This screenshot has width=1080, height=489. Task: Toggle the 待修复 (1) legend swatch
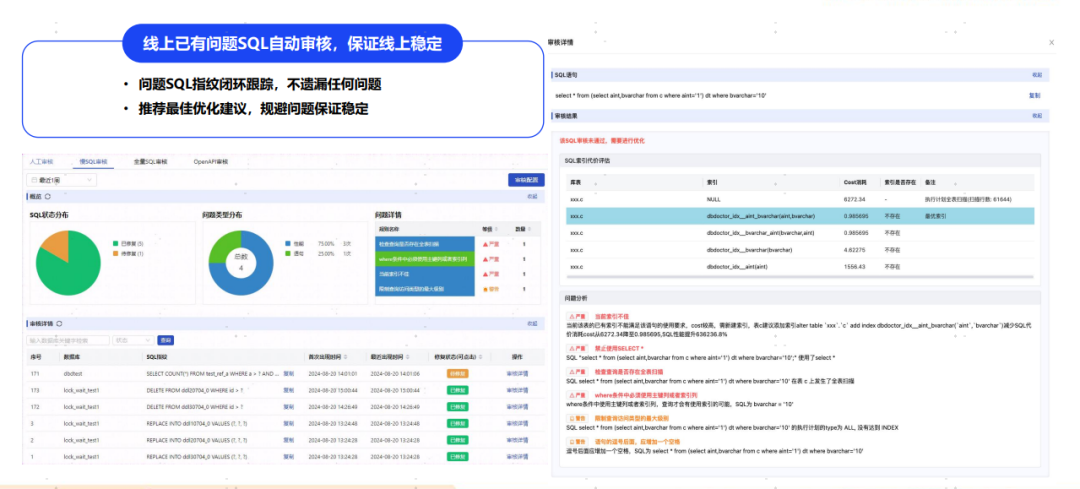pos(114,254)
